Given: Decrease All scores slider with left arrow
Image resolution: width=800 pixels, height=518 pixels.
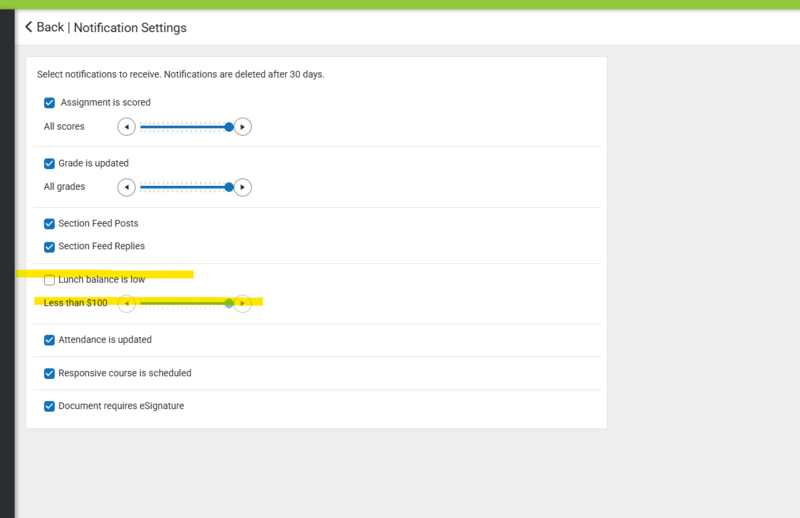Looking at the screenshot, I should pyautogui.click(x=126, y=127).
